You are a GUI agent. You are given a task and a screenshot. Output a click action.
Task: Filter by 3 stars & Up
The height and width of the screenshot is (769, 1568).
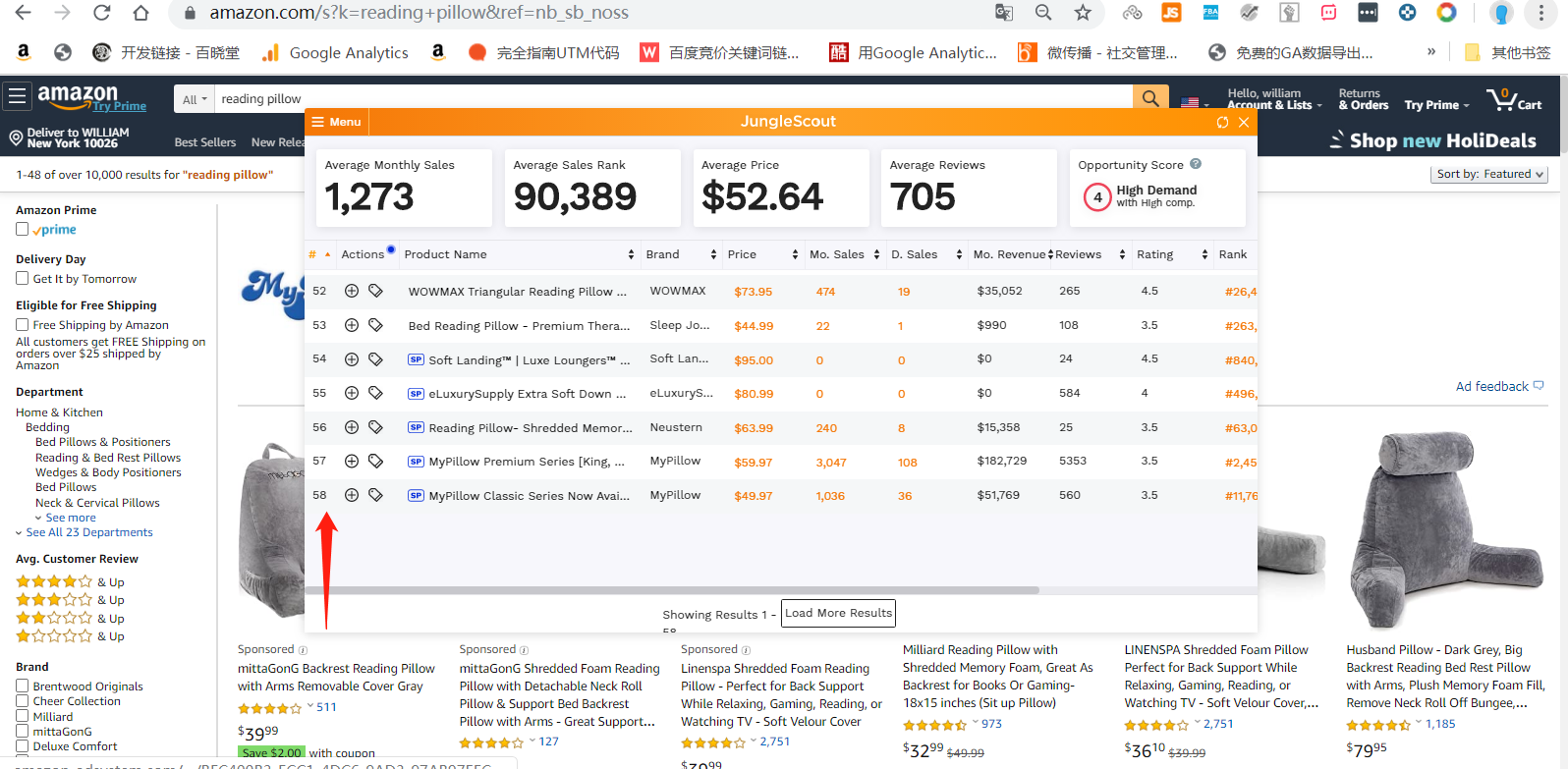(70, 599)
